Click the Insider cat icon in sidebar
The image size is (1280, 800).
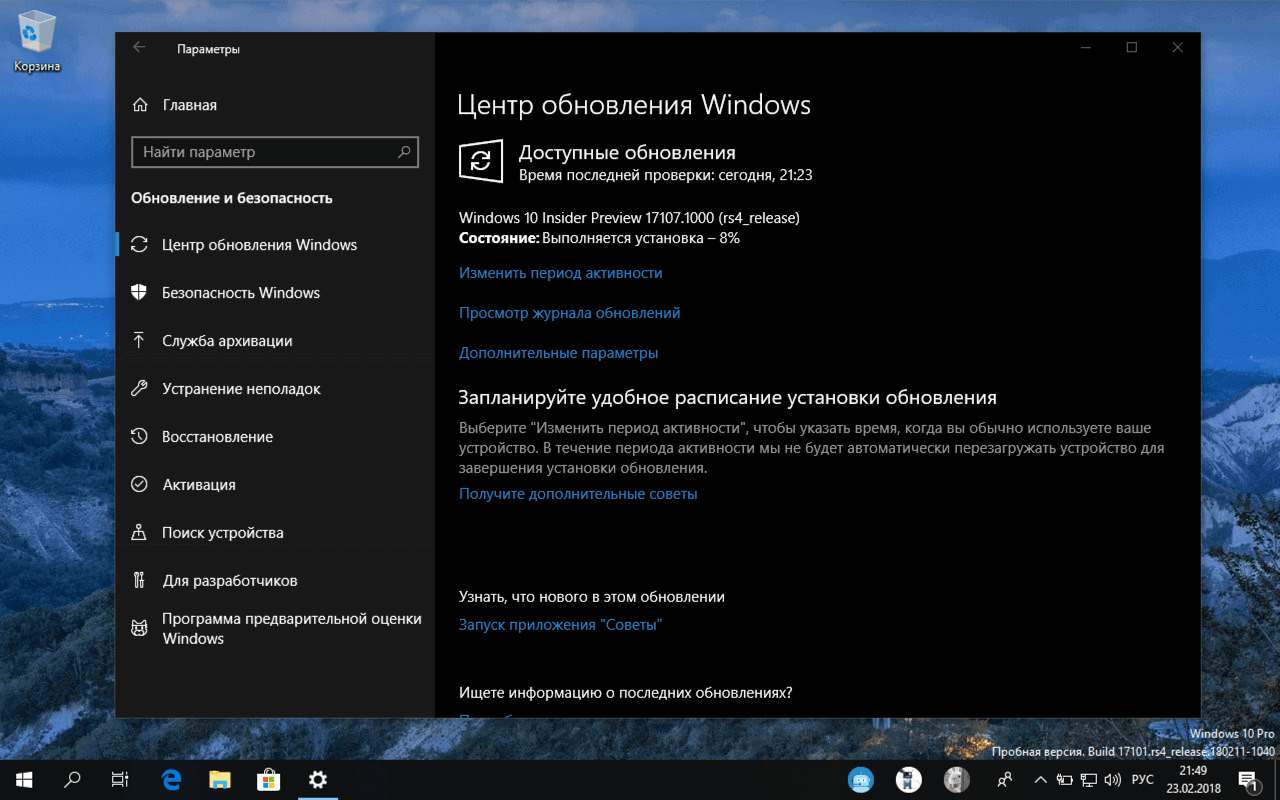140,628
